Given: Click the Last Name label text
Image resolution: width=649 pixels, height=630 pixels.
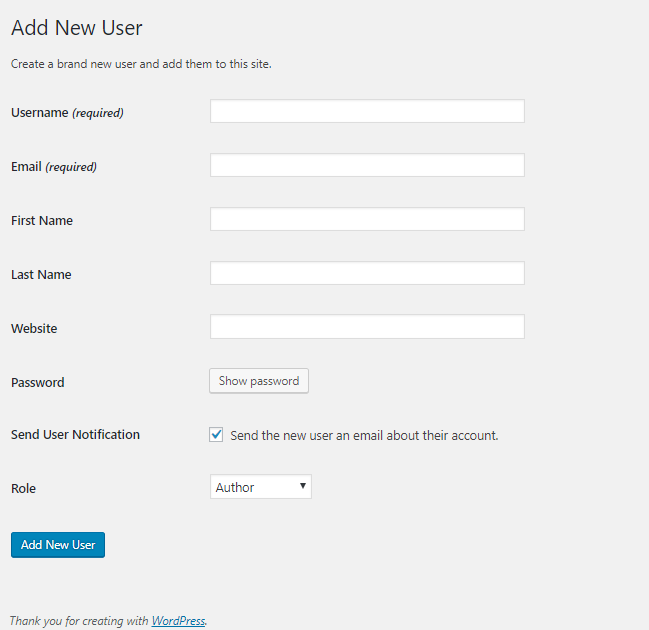Looking at the screenshot, I should [x=41, y=274].
